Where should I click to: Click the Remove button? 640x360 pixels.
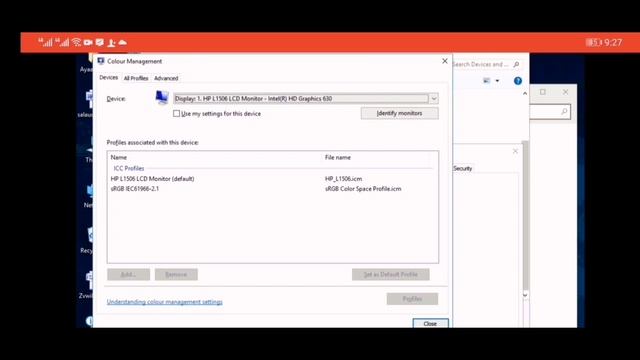click(176, 274)
